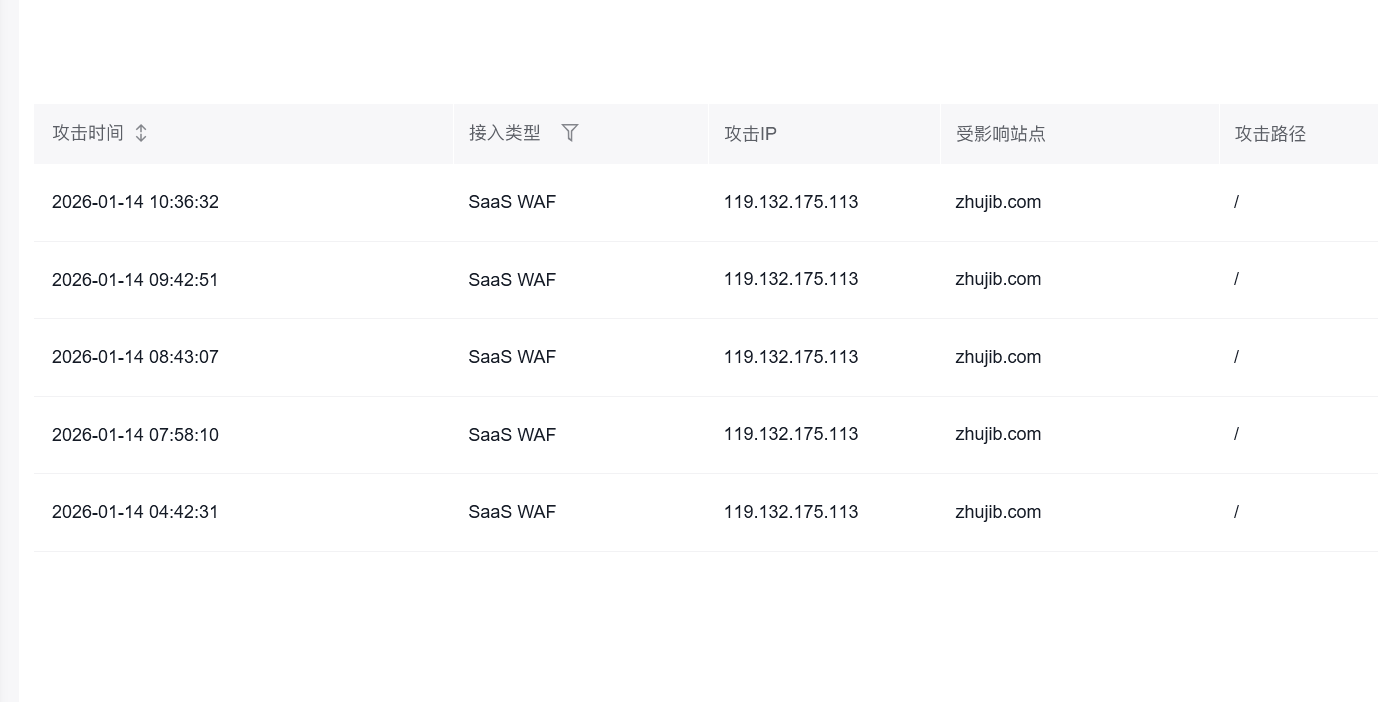Screen dimensions: 1378x702
Task: Click the attack path in the 04:42:31 row
Action: coord(1237,512)
